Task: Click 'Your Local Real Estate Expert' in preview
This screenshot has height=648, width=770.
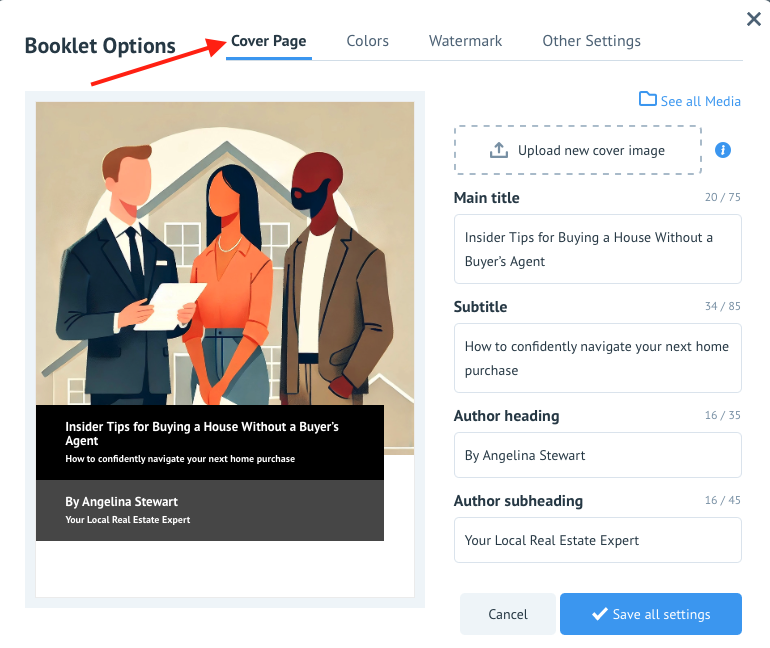Action: coord(128,519)
